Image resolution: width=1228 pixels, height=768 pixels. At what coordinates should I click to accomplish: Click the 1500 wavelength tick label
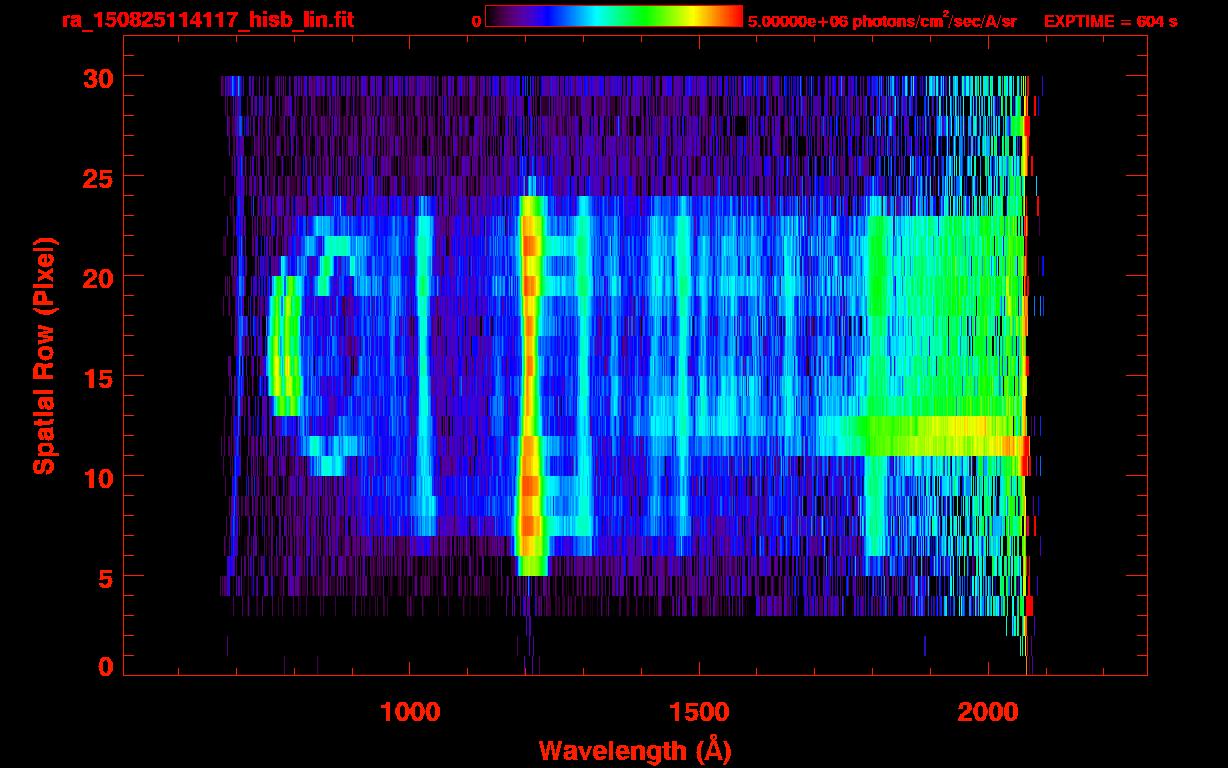point(698,712)
